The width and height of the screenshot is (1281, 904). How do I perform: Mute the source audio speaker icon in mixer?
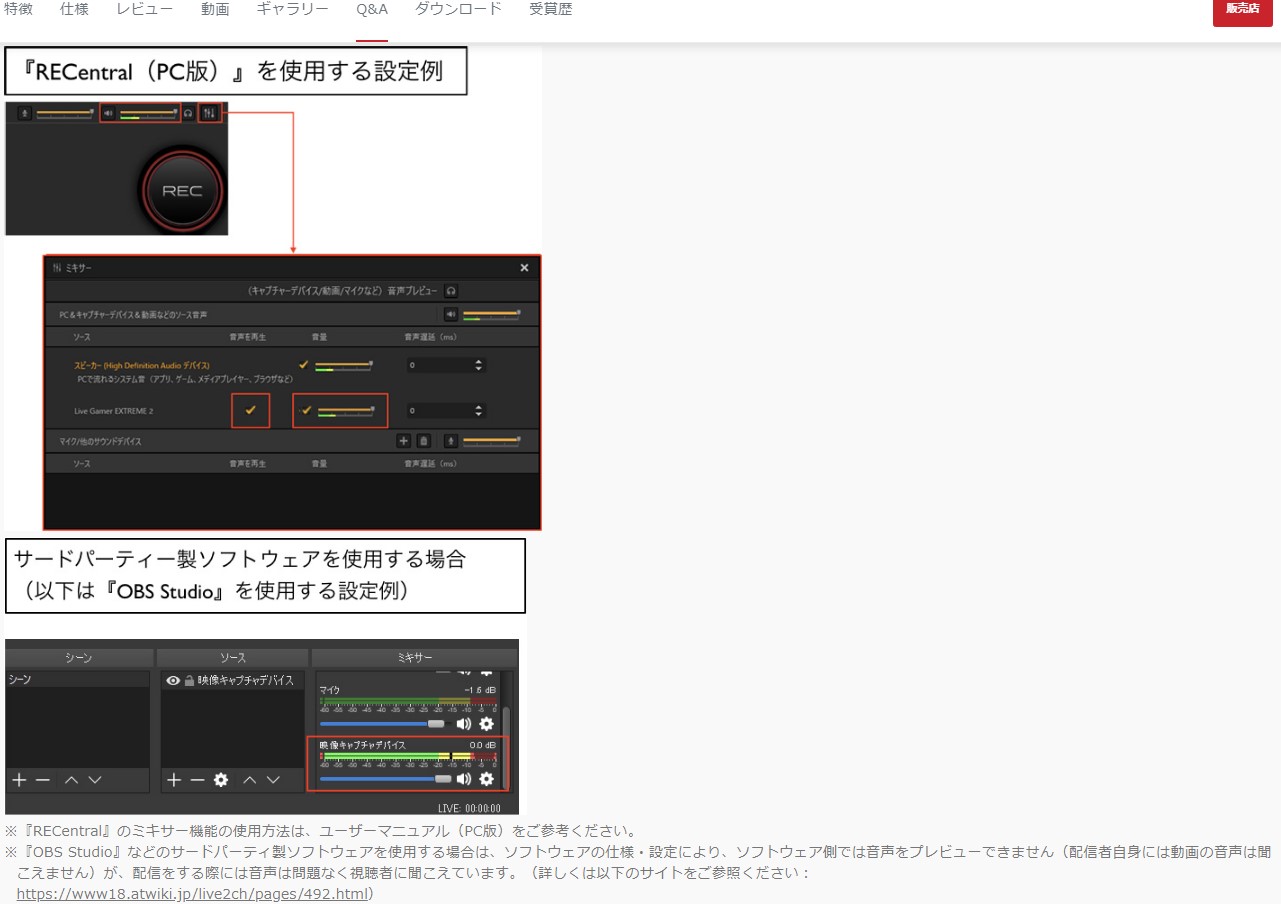pyautogui.click(x=450, y=314)
